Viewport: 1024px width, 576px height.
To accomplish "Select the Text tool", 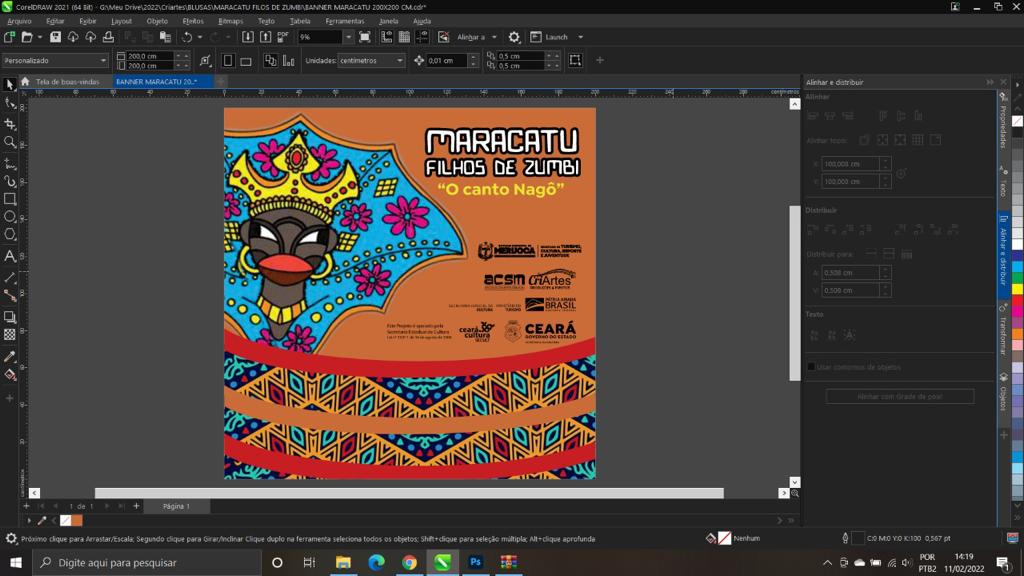I will [x=10, y=256].
